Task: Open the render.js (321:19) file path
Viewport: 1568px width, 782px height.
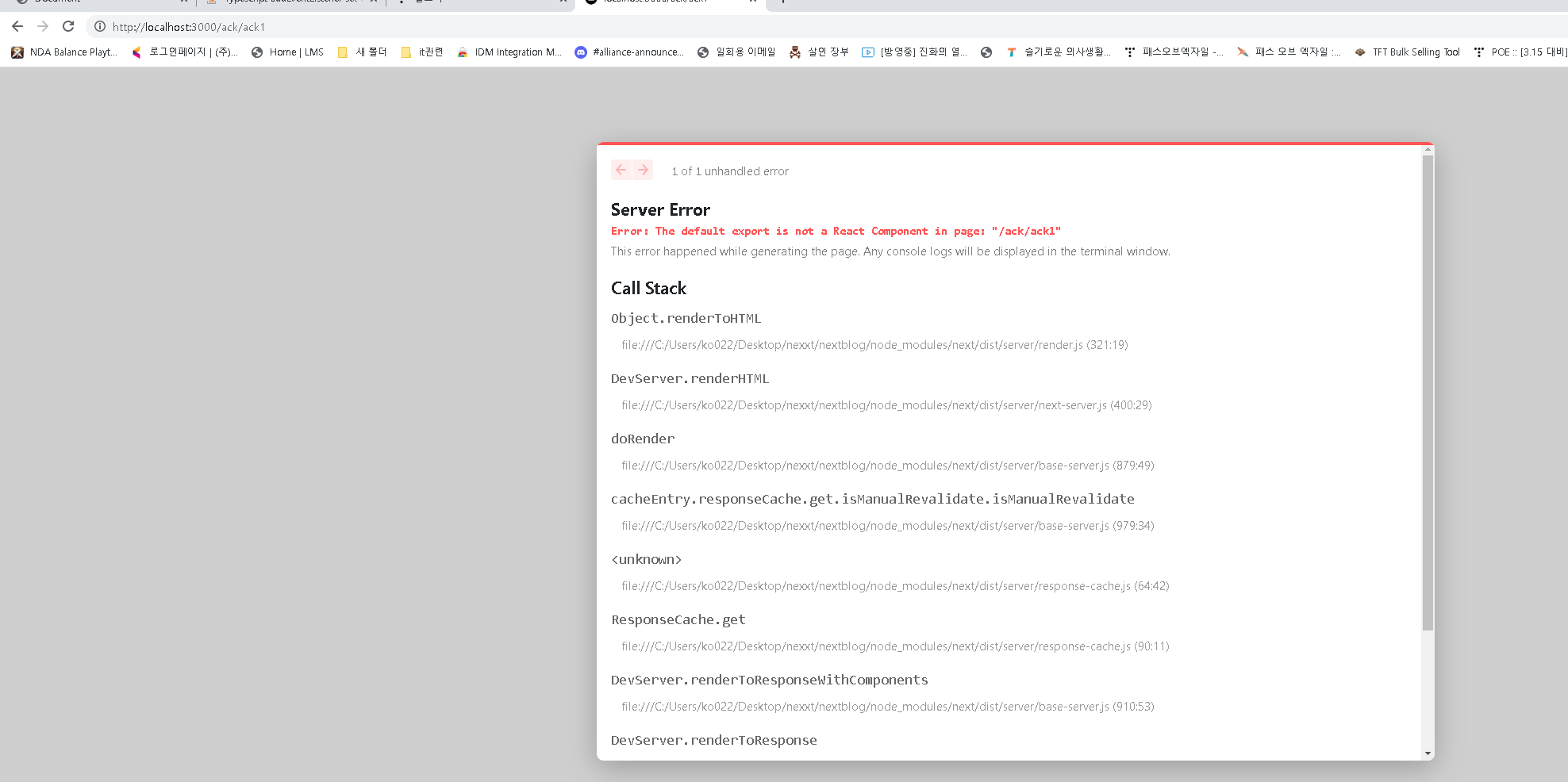Action: tap(874, 345)
